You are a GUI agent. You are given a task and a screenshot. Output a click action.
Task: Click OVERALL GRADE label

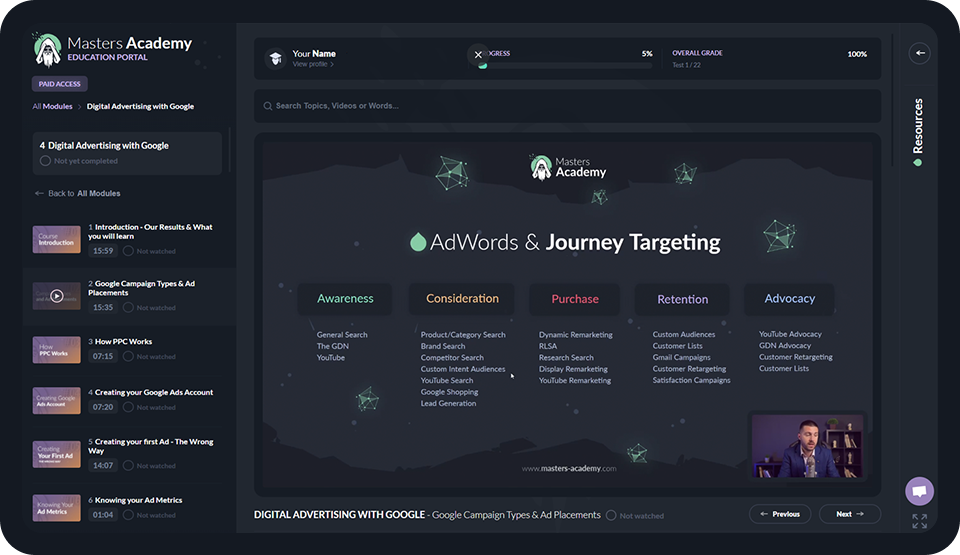[x=697, y=53]
